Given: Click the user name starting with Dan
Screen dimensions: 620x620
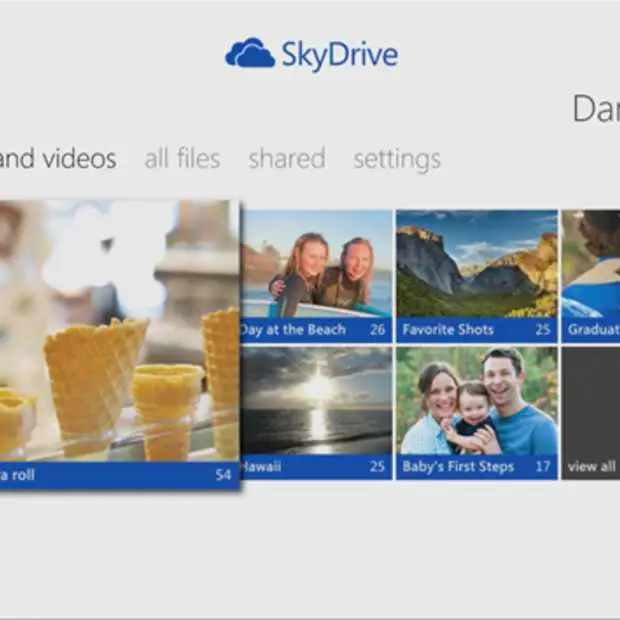Looking at the screenshot, I should tap(596, 108).
